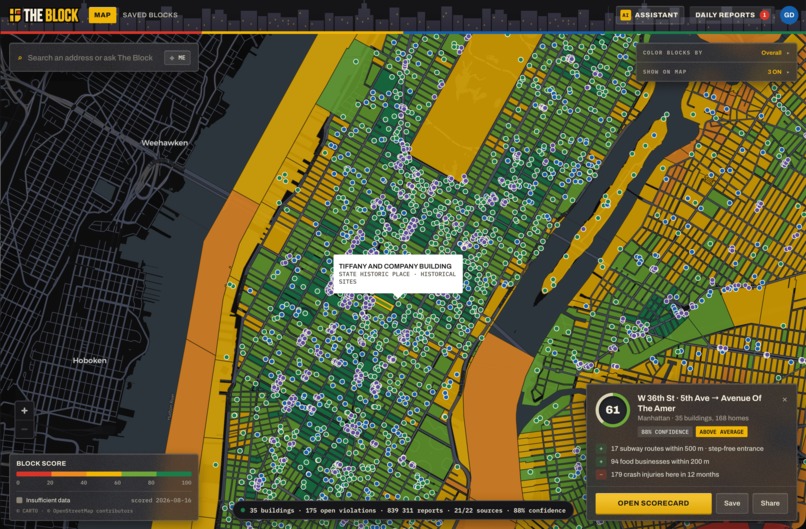The width and height of the screenshot is (806, 529).
Task: Click The Block logo icon
Action: [15, 15]
